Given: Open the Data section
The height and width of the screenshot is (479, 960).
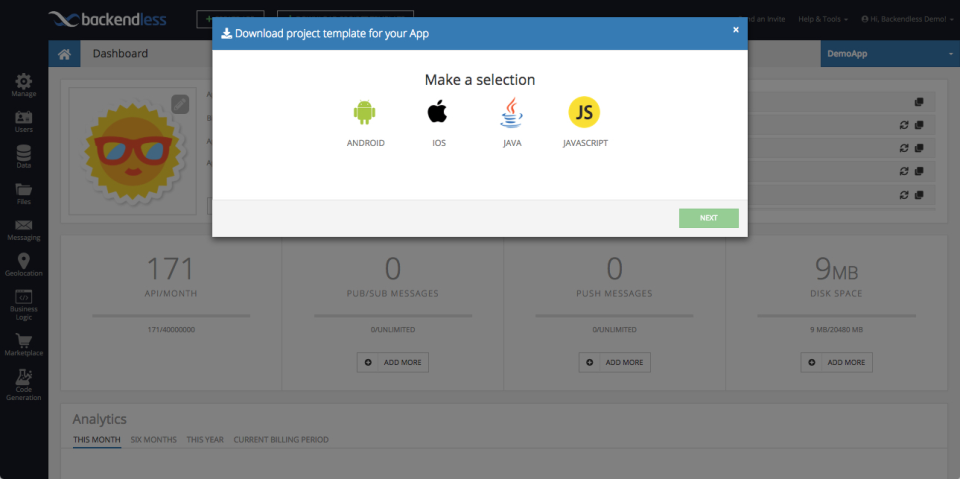Looking at the screenshot, I should pos(24,157).
